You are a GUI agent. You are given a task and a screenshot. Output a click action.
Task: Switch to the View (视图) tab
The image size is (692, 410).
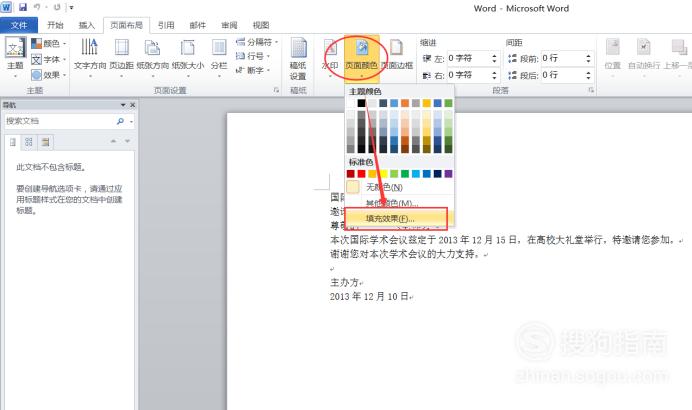[261, 25]
